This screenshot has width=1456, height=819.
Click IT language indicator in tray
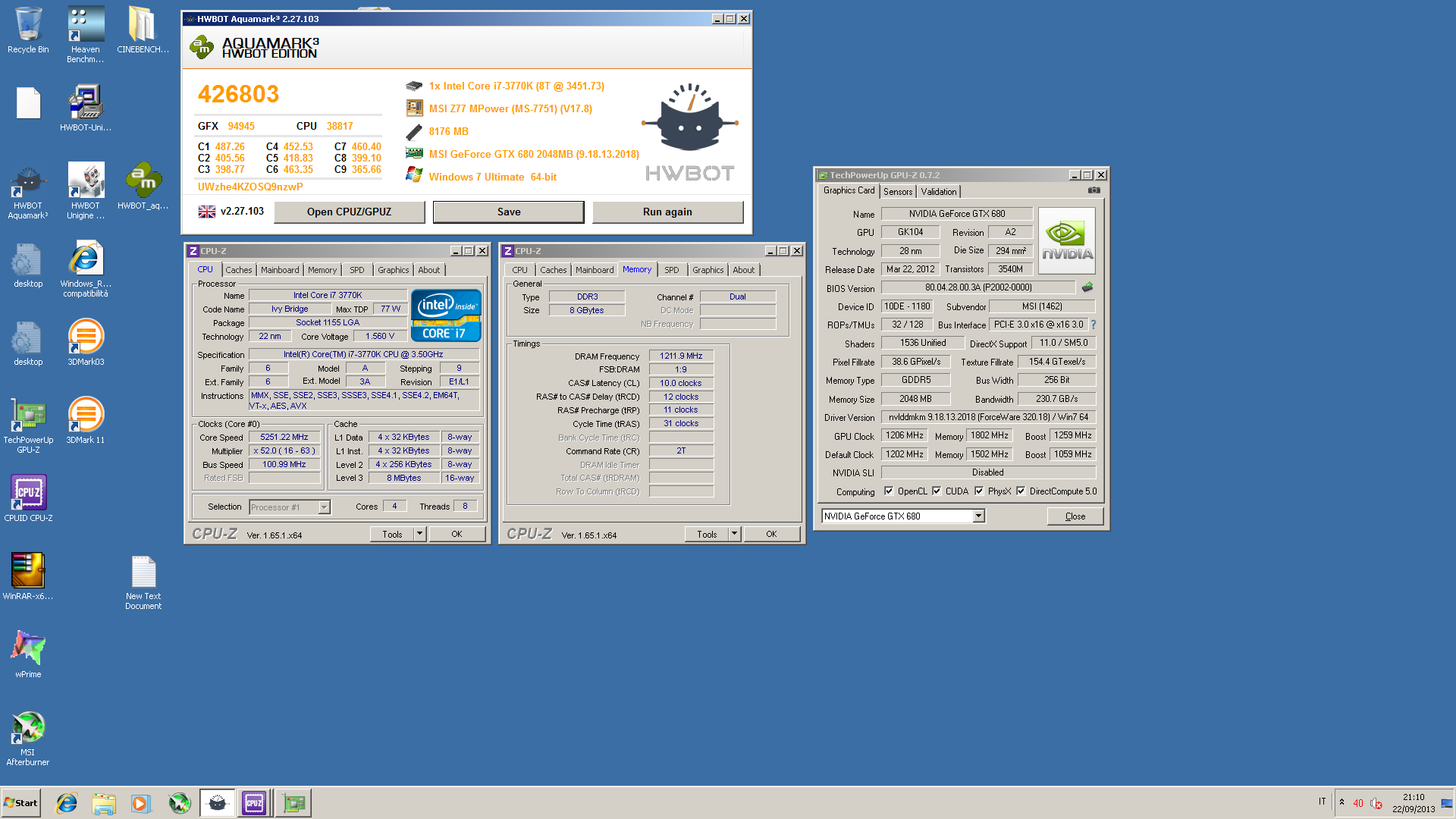(x=1322, y=802)
